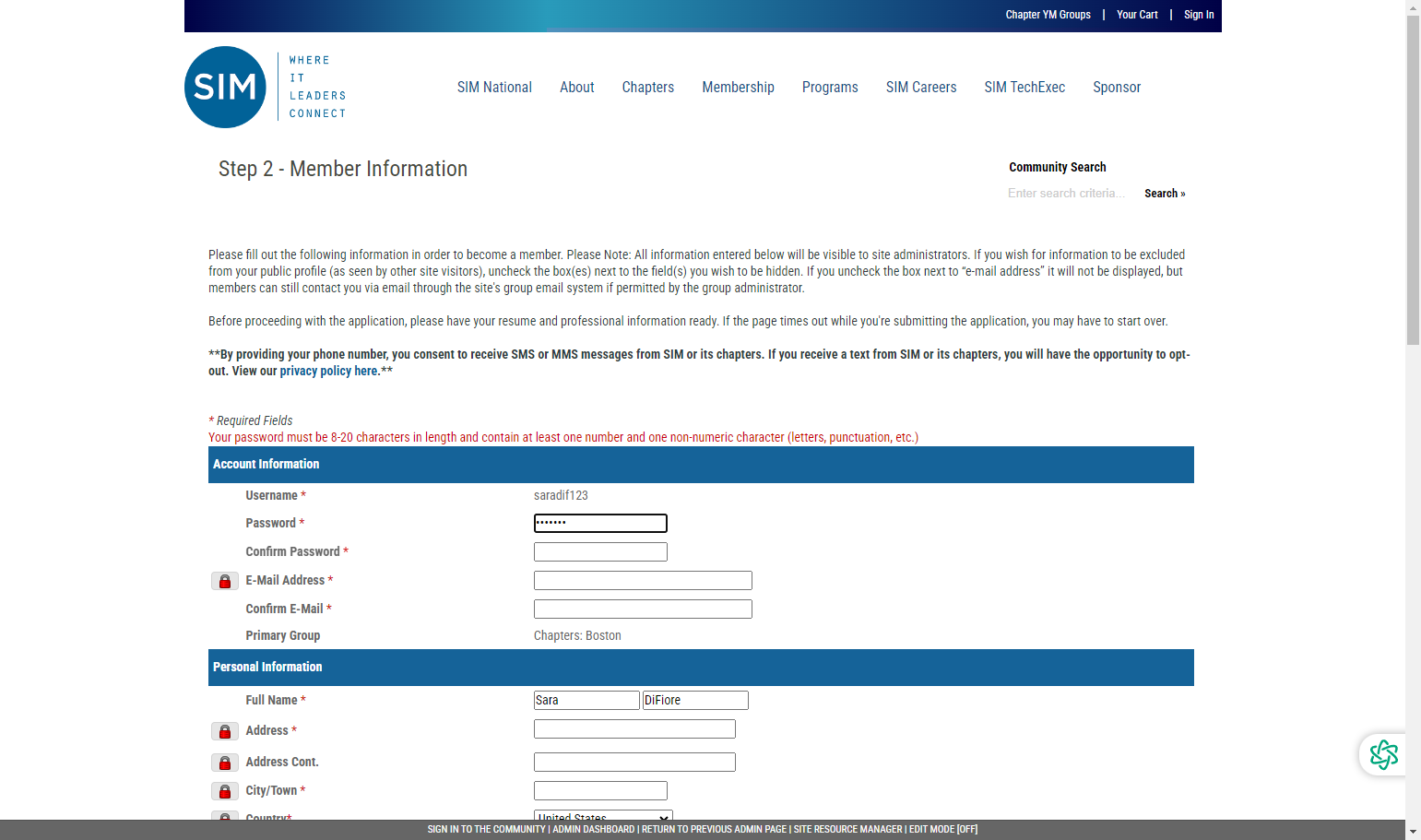
Task: Open SIM Careers menu
Action: [x=921, y=88]
